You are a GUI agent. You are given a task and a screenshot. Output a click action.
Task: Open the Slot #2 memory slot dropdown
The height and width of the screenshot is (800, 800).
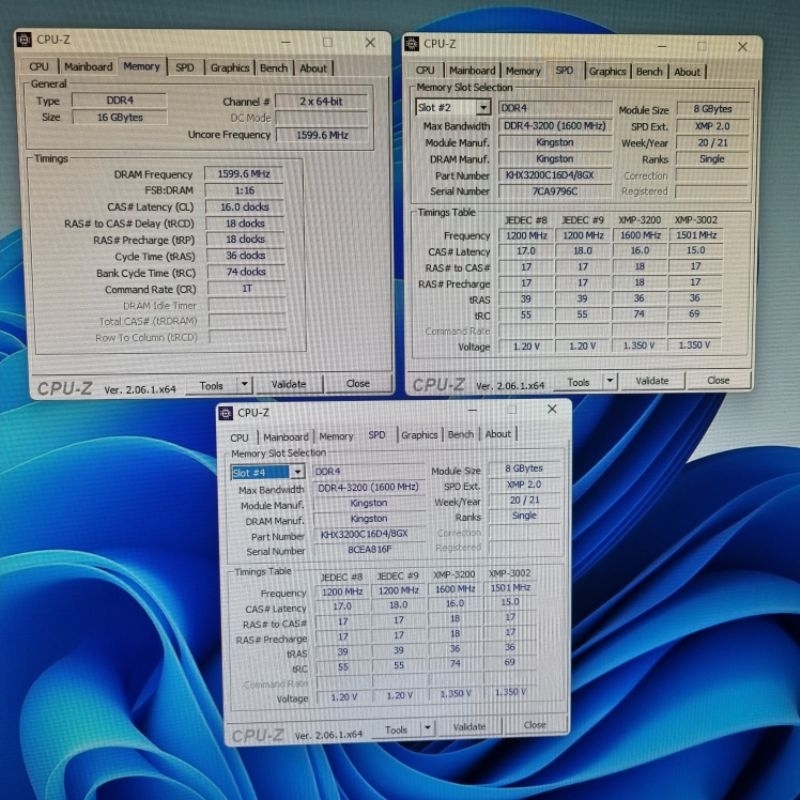click(483, 108)
